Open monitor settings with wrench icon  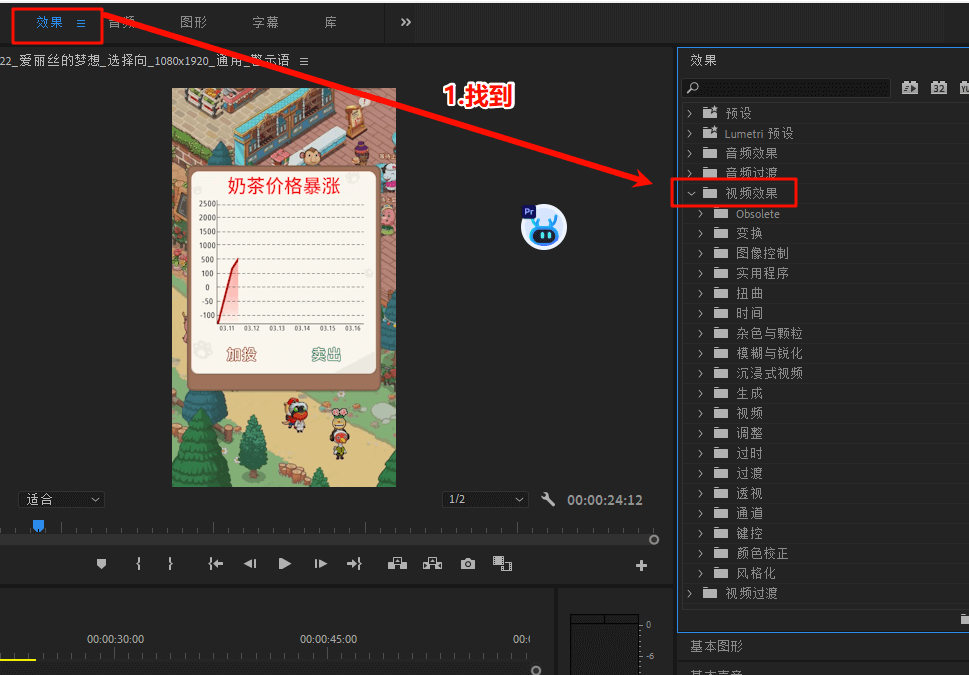(x=548, y=499)
